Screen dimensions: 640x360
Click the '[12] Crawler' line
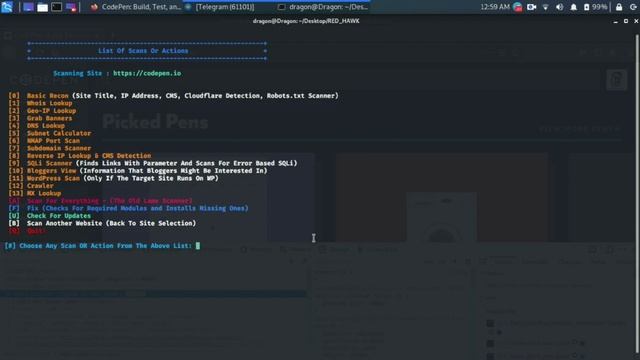tap(31, 186)
